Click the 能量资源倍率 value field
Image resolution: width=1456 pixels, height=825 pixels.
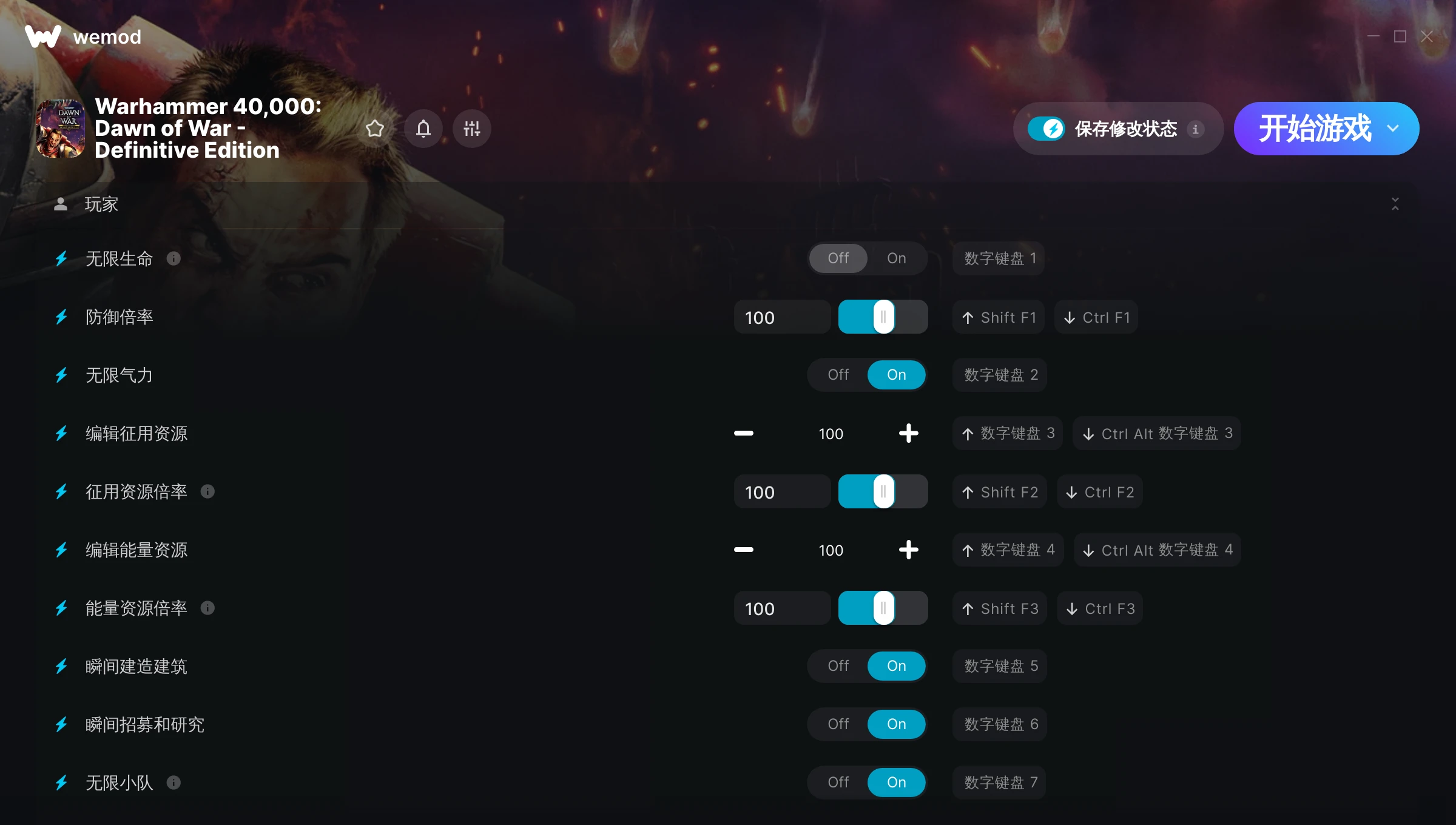coord(782,608)
